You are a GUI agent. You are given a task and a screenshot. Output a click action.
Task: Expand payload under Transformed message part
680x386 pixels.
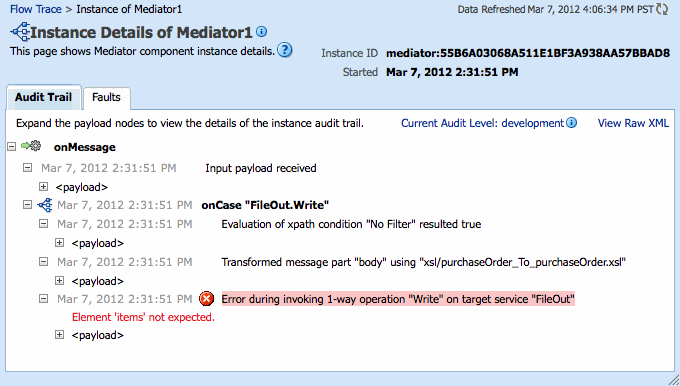(59, 281)
